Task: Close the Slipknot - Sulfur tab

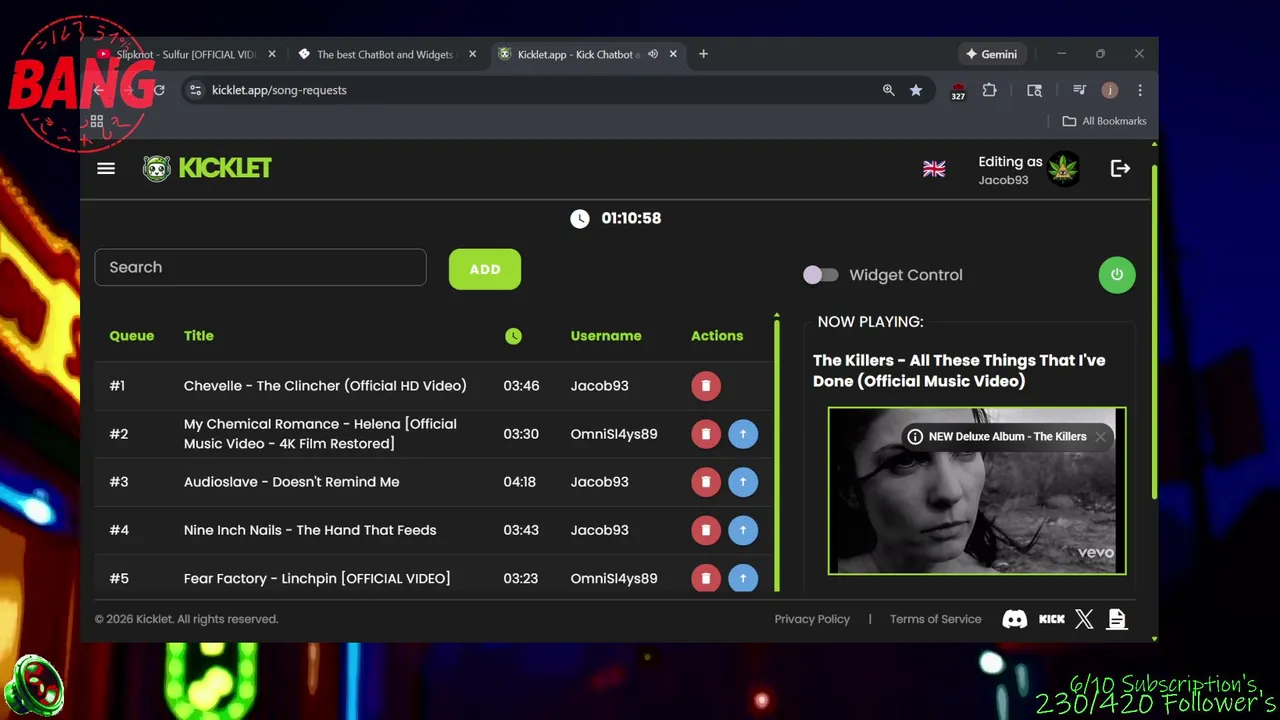Action: pos(272,54)
